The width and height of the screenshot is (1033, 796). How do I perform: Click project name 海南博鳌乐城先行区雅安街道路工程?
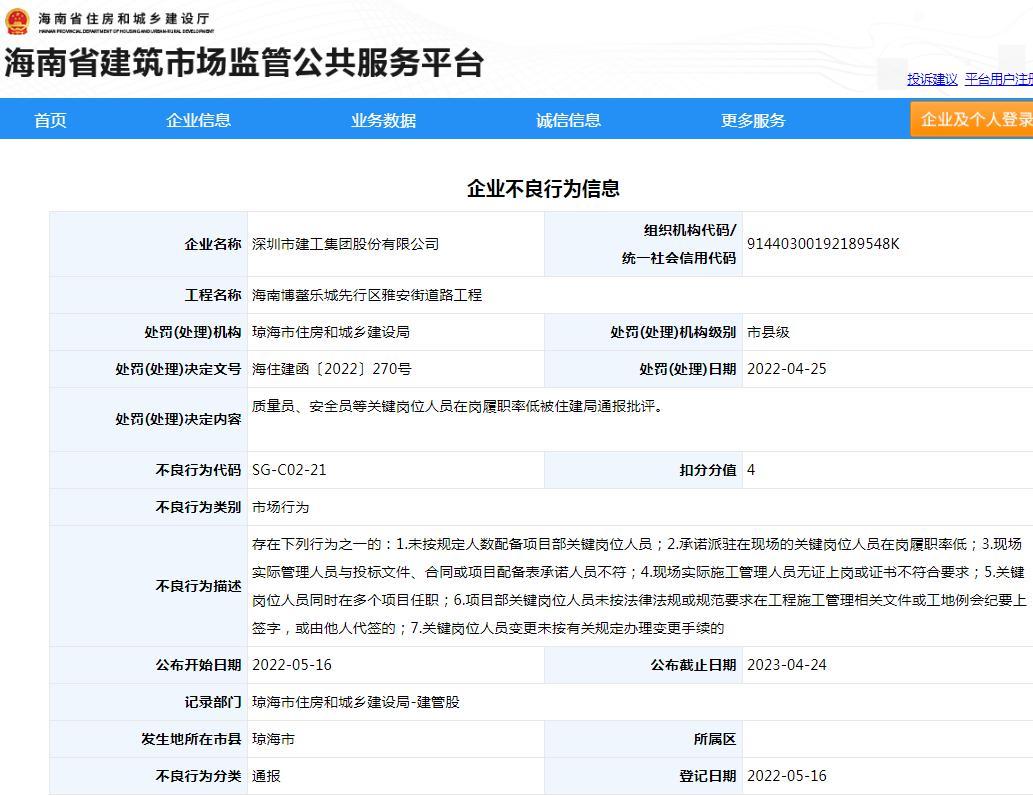[367, 295]
